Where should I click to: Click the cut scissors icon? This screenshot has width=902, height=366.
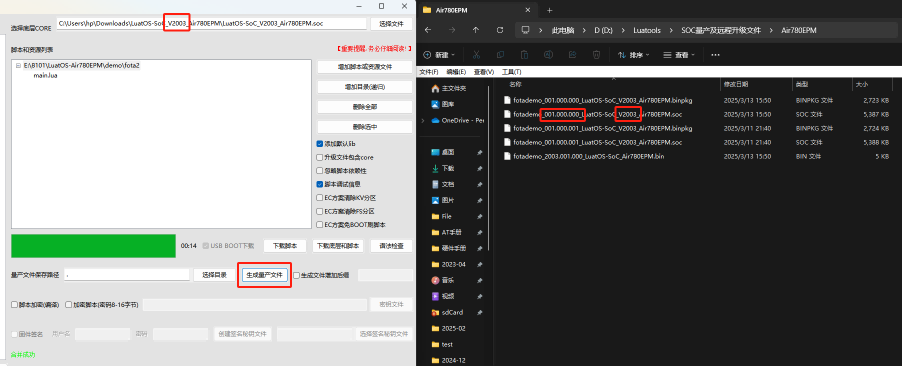[476, 55]
